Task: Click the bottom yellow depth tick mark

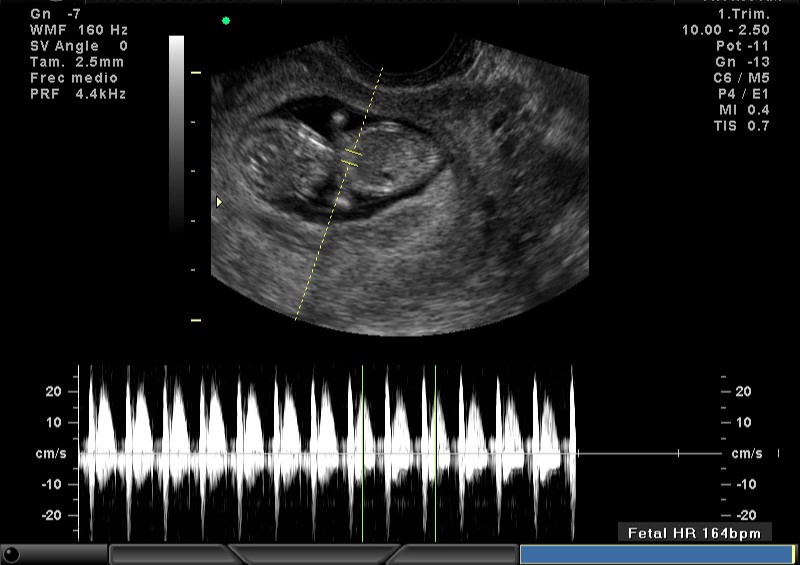Action: 196,320
